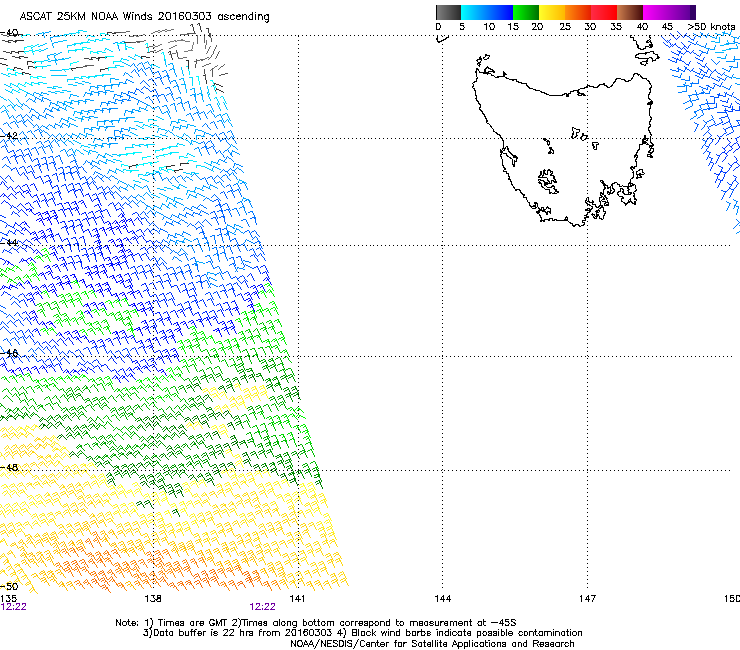Click the title 'ASCAT 25KM NOAA Winds 20160303 ascending'

[144, 16]
